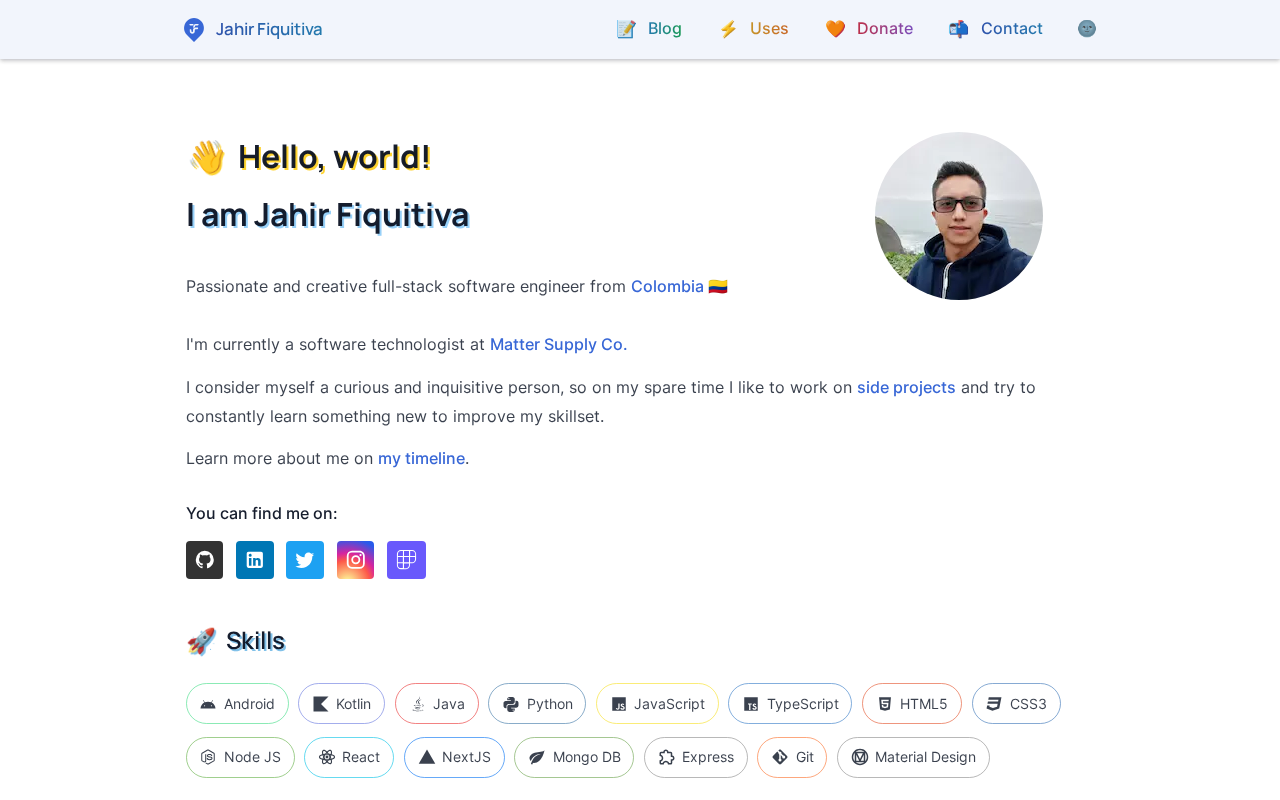Image resolution: width=1280 pixels, height=800 pixels.
Task: Visit the side projects link
Action: tap(906, 388)
